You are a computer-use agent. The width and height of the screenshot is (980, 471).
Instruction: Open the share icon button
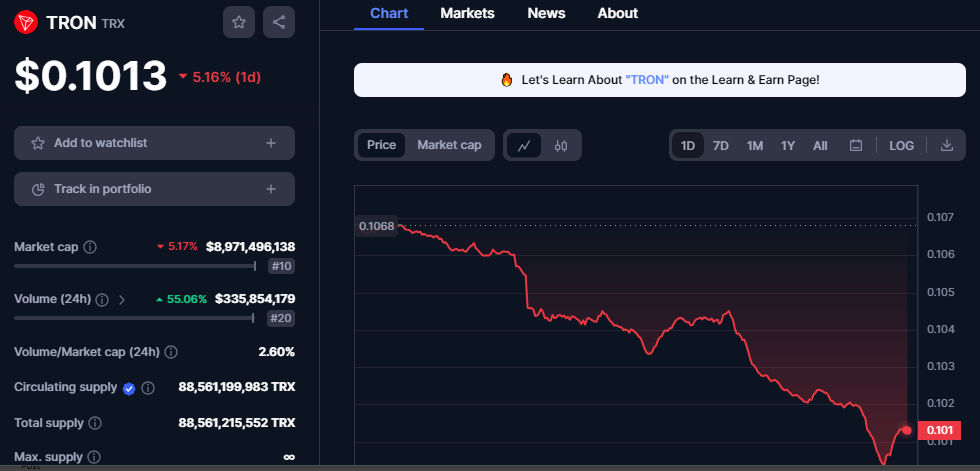coord(279,22)
